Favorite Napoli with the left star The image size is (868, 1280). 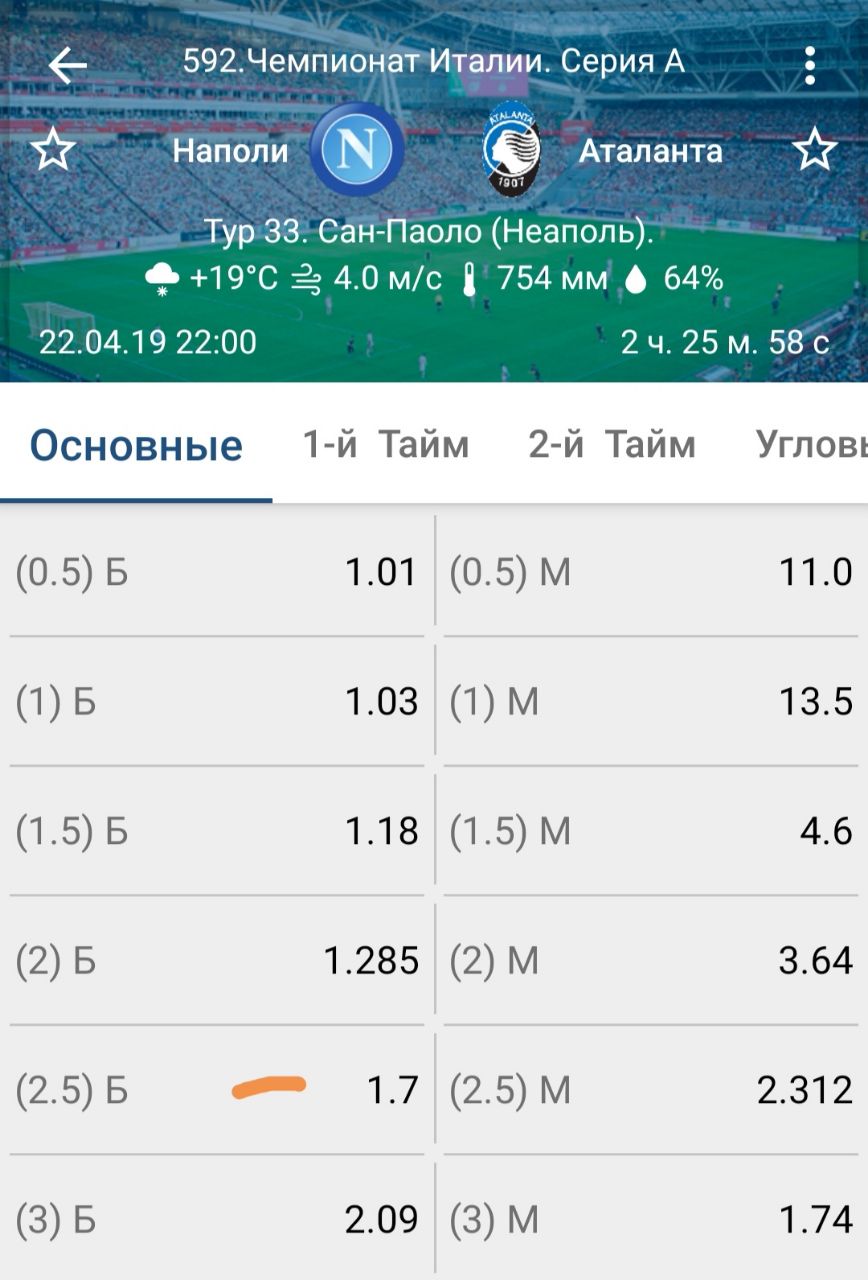tap(53, 151)
